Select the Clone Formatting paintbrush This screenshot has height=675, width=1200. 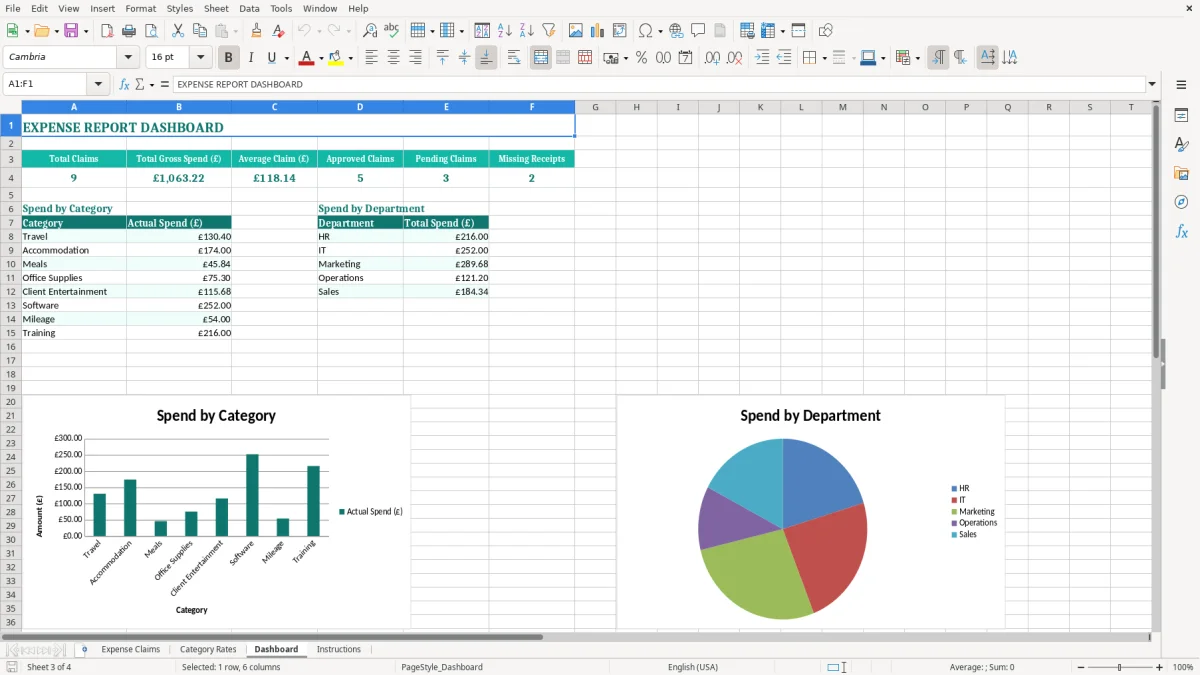[x=256, y=31]
